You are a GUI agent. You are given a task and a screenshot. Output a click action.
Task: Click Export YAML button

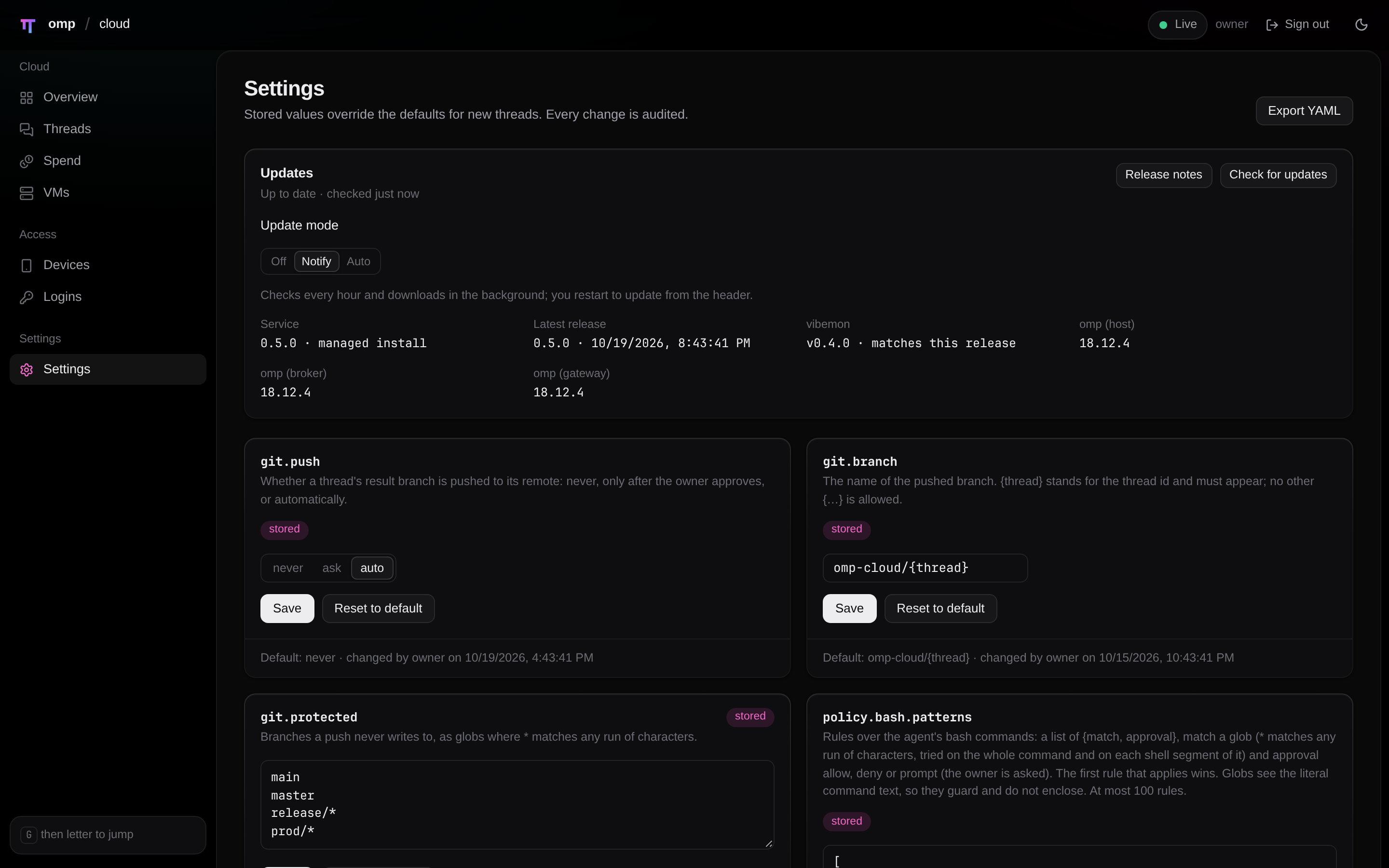pos(1304,111)
